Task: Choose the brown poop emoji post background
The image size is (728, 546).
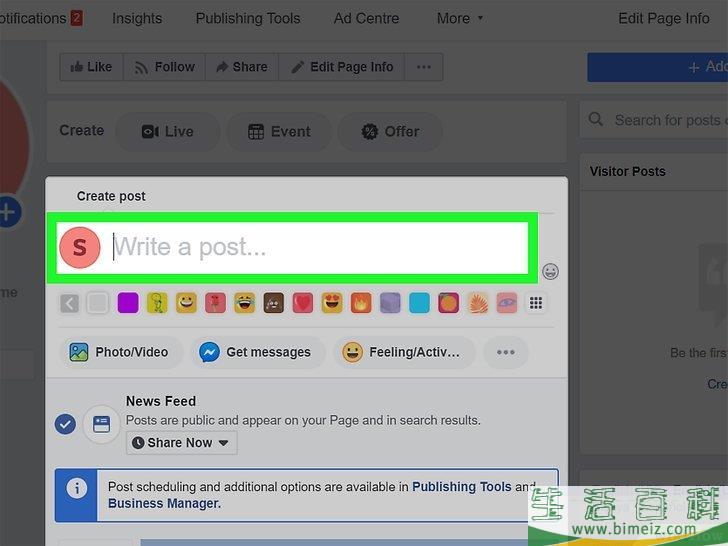Action: pyautogui.click(x=273, y=303)
